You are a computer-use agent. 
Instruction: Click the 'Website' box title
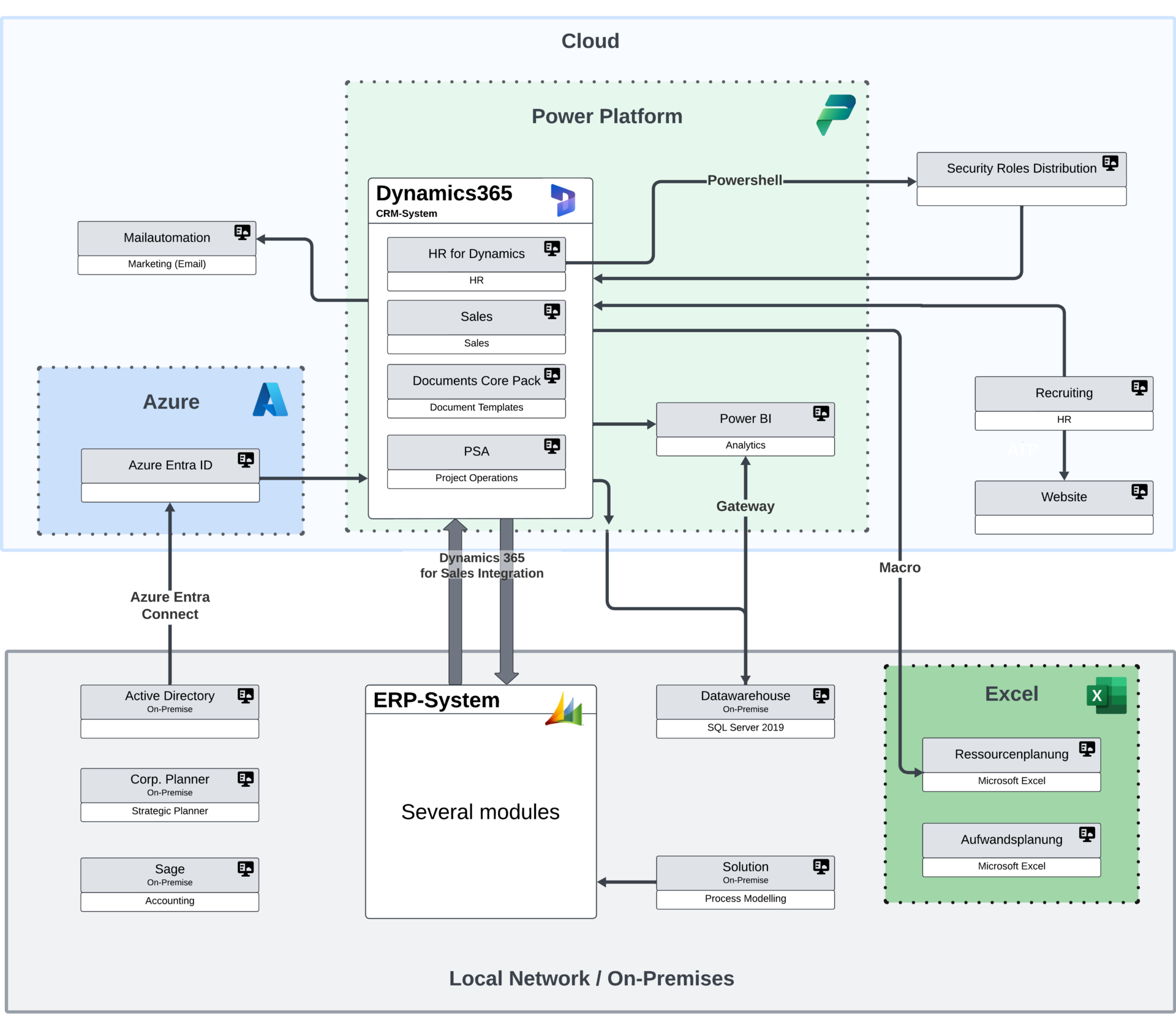click(x=1064, y=497)
